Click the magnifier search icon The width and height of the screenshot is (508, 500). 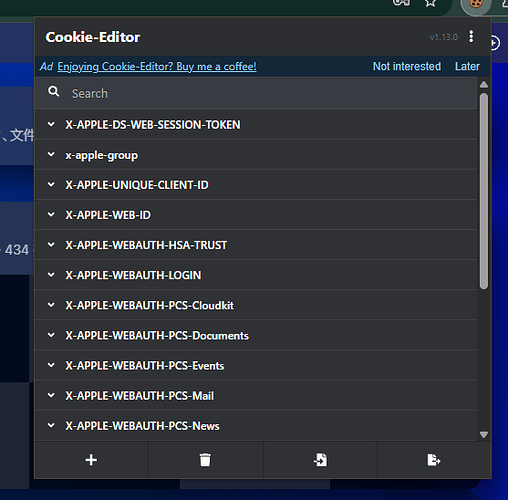[54, 91]
